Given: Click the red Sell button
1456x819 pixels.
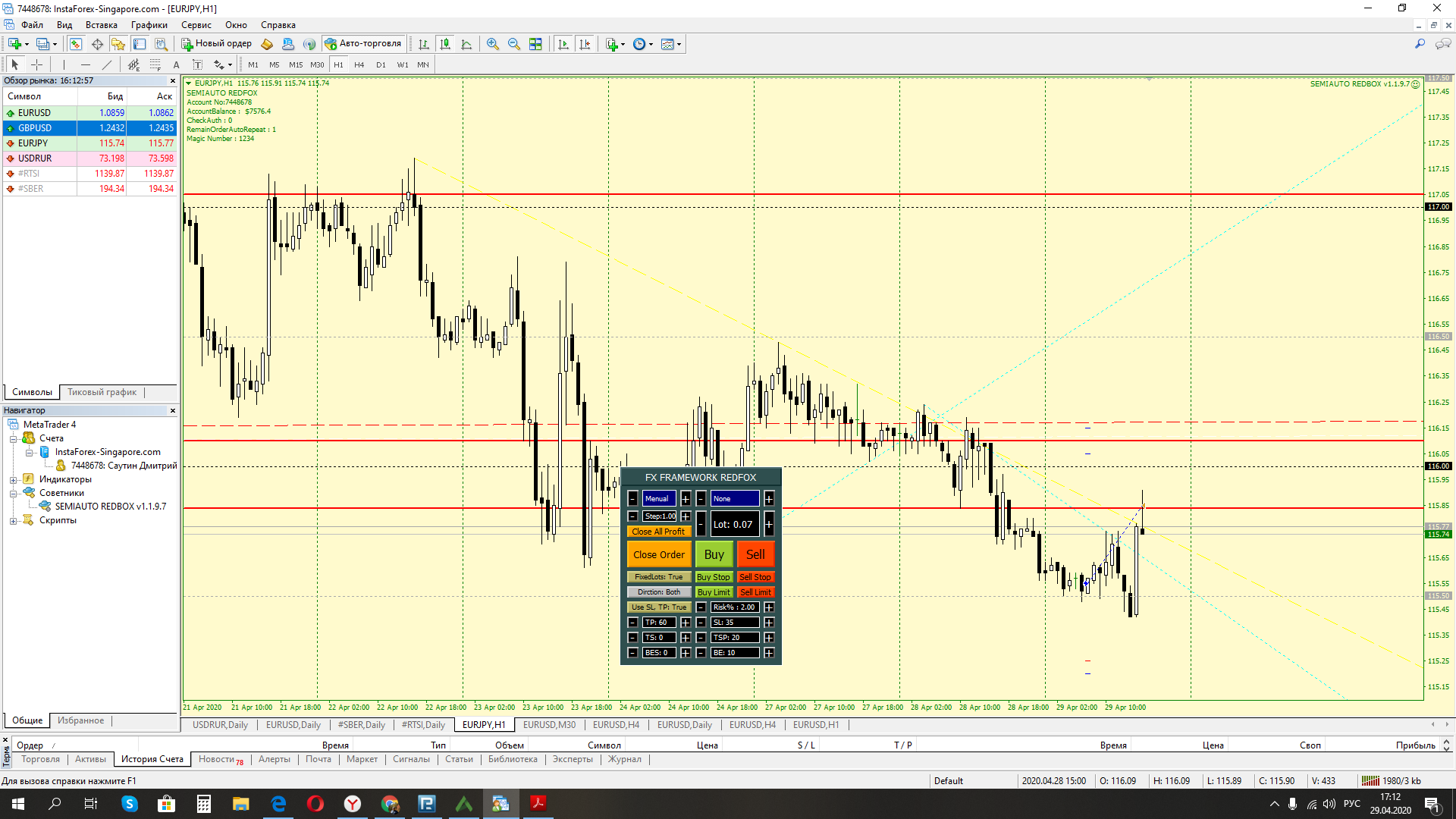Looking at the screenshot, I should point(755,554).
